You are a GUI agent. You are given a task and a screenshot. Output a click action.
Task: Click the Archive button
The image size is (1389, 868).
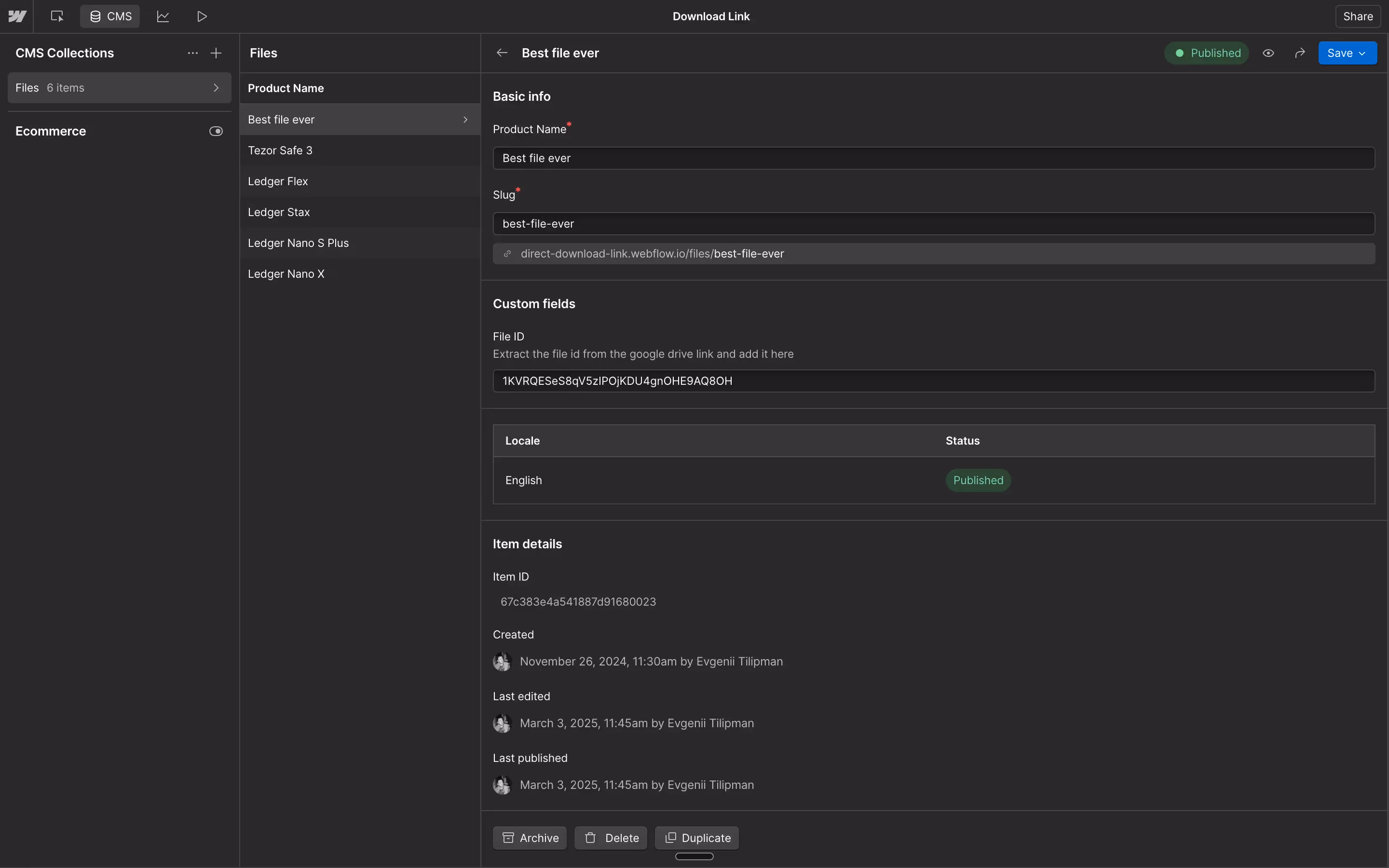pos(530,838)
